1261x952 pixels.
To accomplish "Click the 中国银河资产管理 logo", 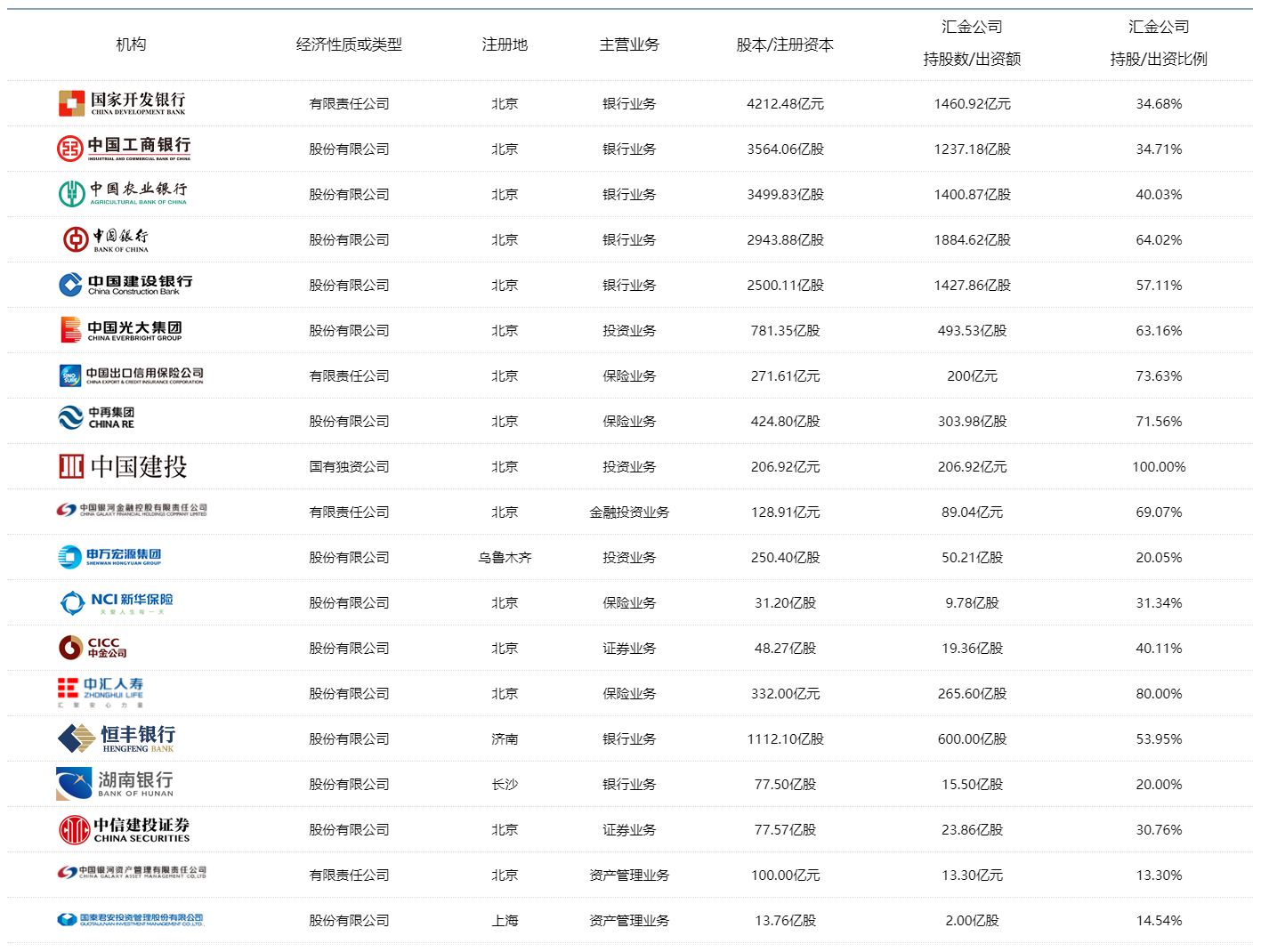I will pyautogui.click(x=132, y=873).
